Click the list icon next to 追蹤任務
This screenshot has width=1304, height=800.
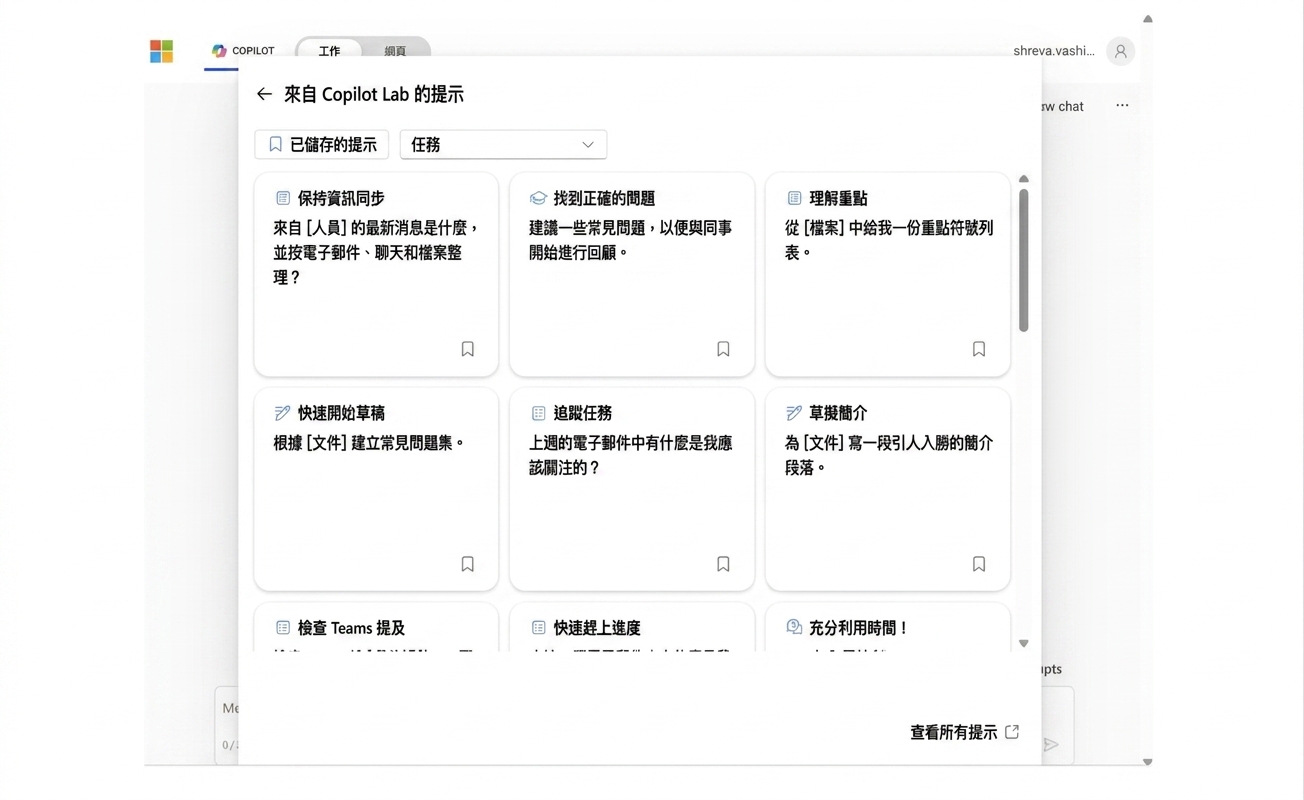point(538,413)
